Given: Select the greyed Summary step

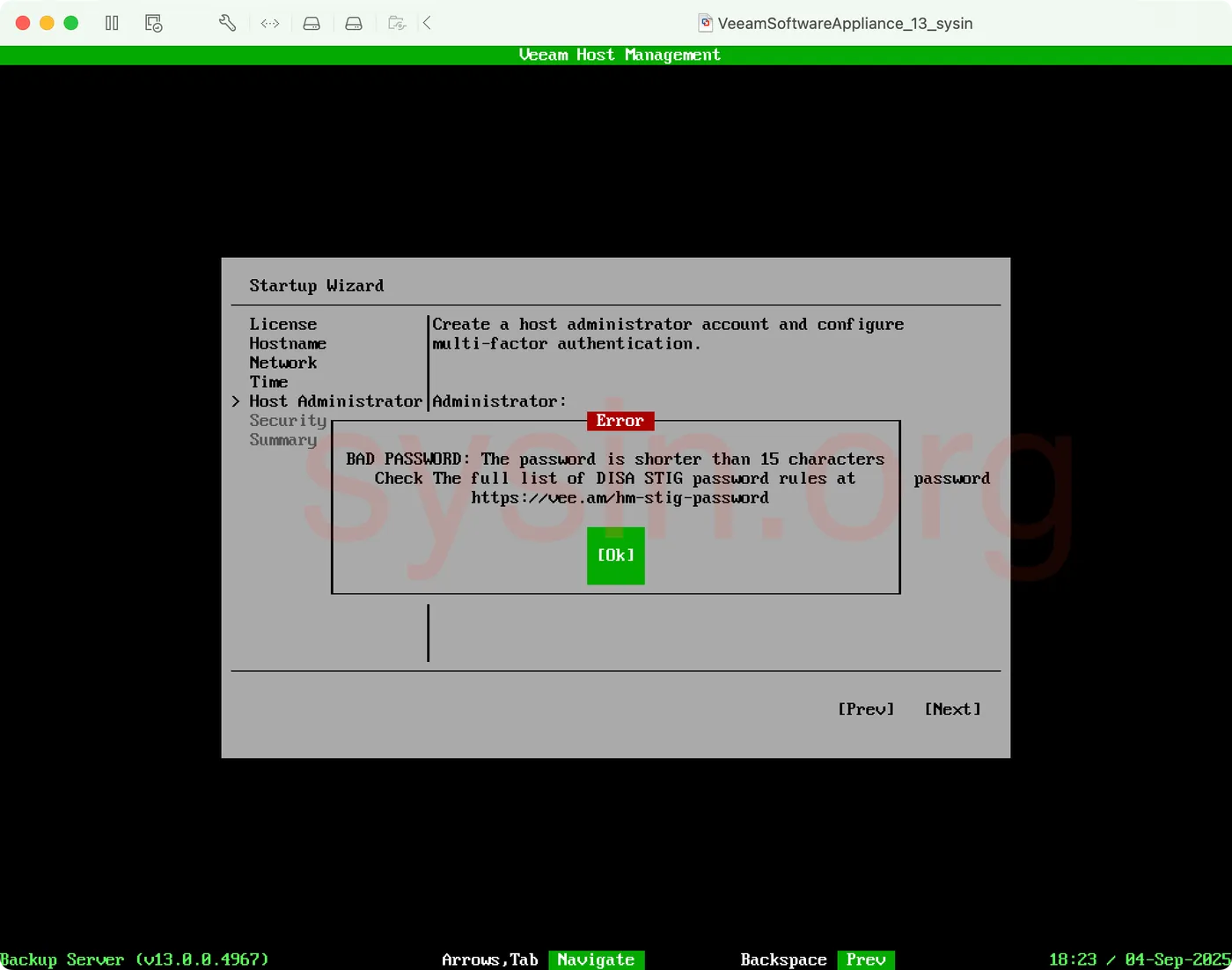Looking at the screenshot, I should click(x=282, y=440).
